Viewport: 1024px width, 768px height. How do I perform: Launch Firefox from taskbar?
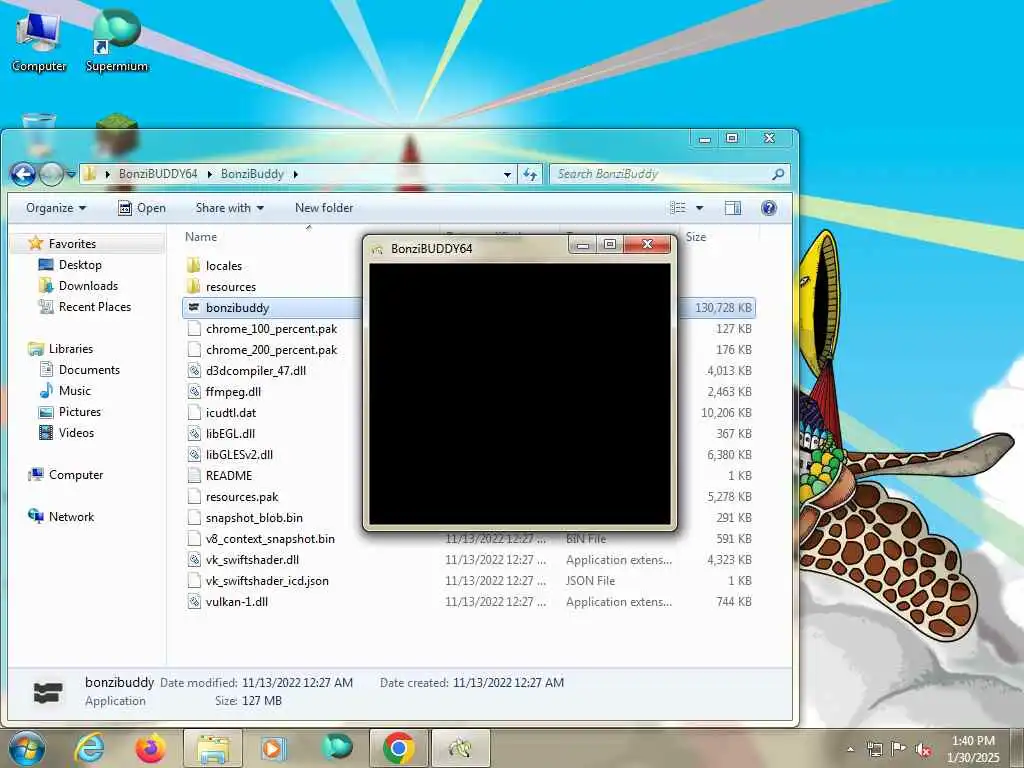150,748
